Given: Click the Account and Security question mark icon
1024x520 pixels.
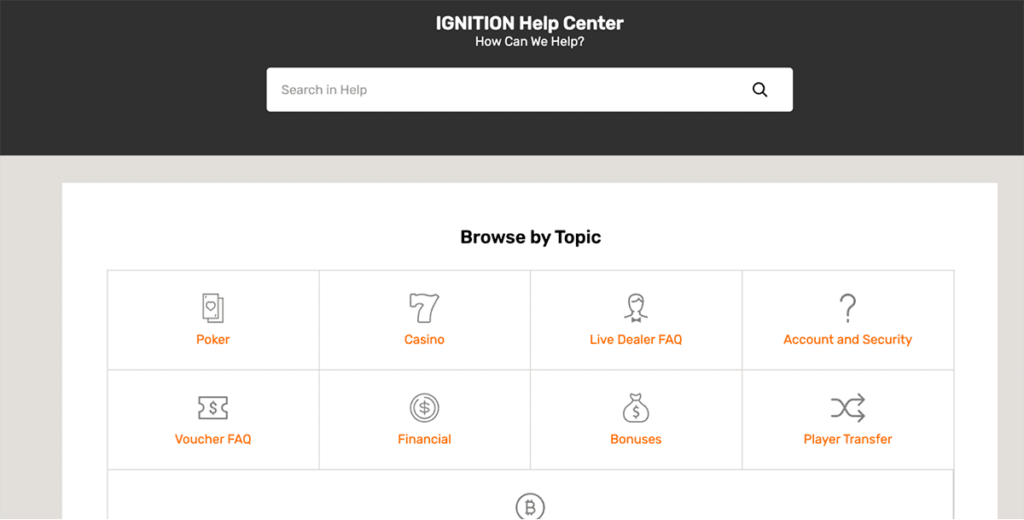Looking at the screenshot, I should [x=848, y=308].
